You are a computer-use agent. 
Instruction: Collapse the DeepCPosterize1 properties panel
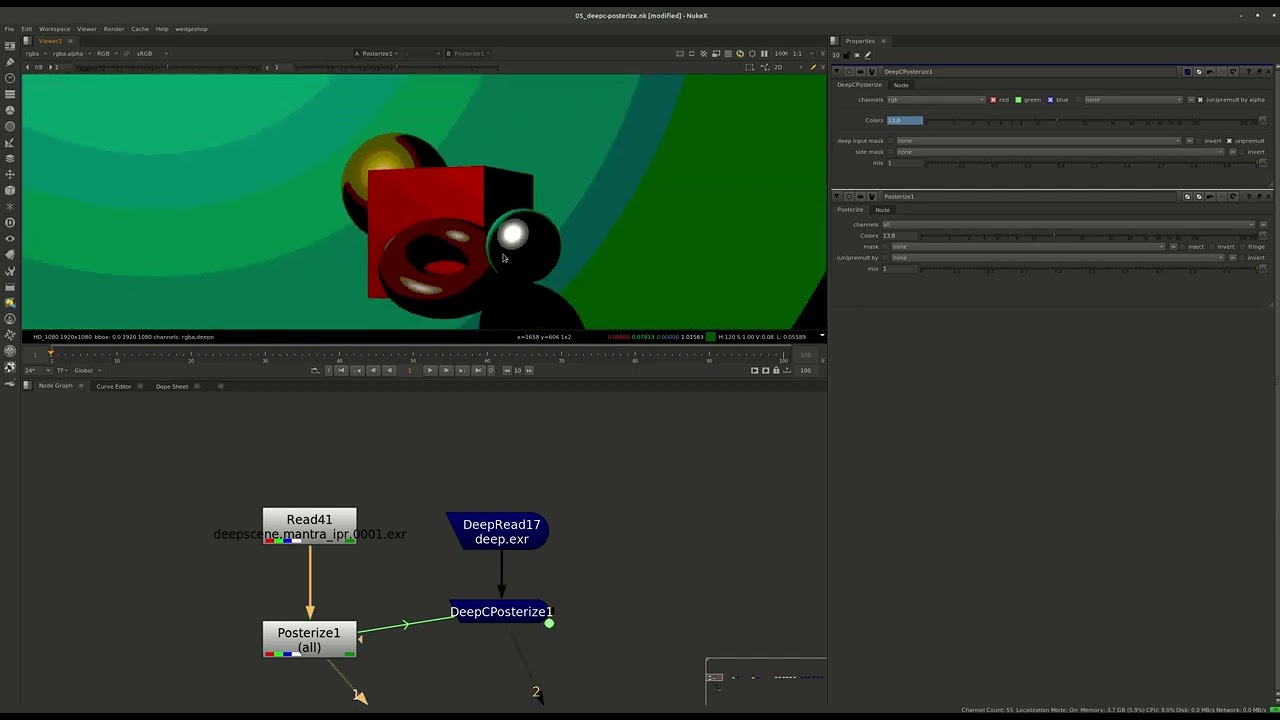coord(837,72)
